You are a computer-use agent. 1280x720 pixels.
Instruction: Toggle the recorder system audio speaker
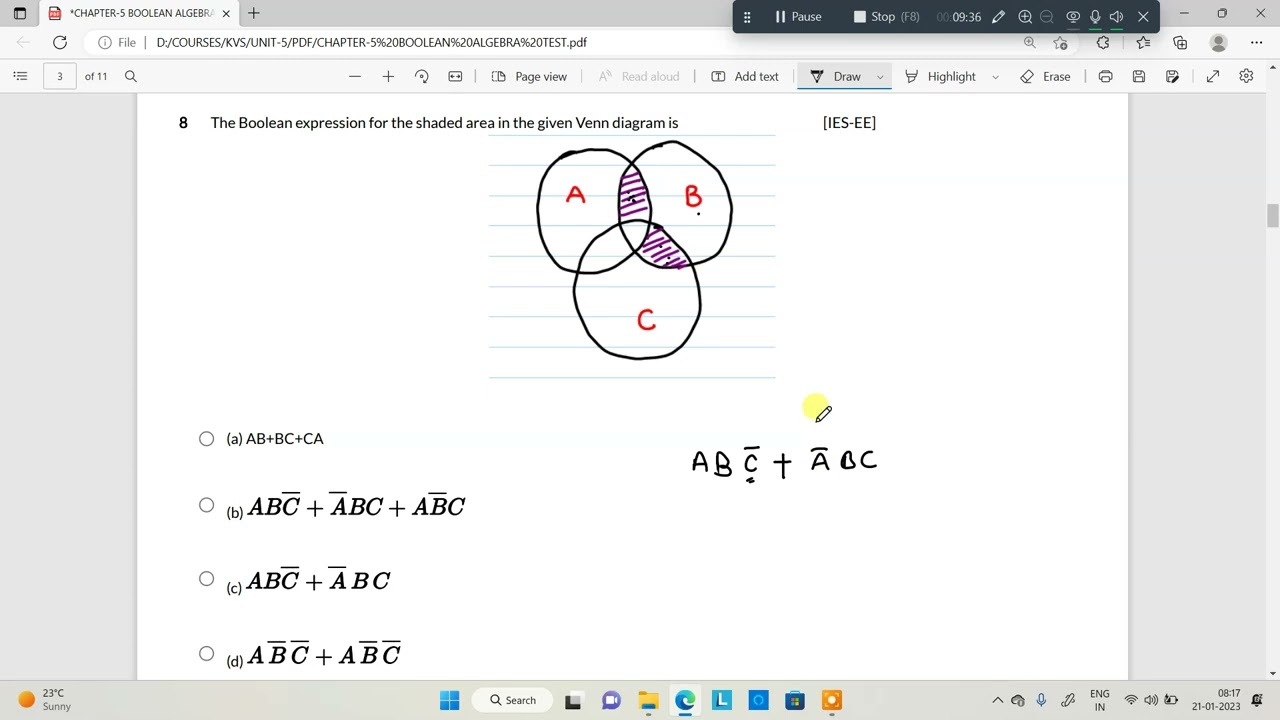1117,16
